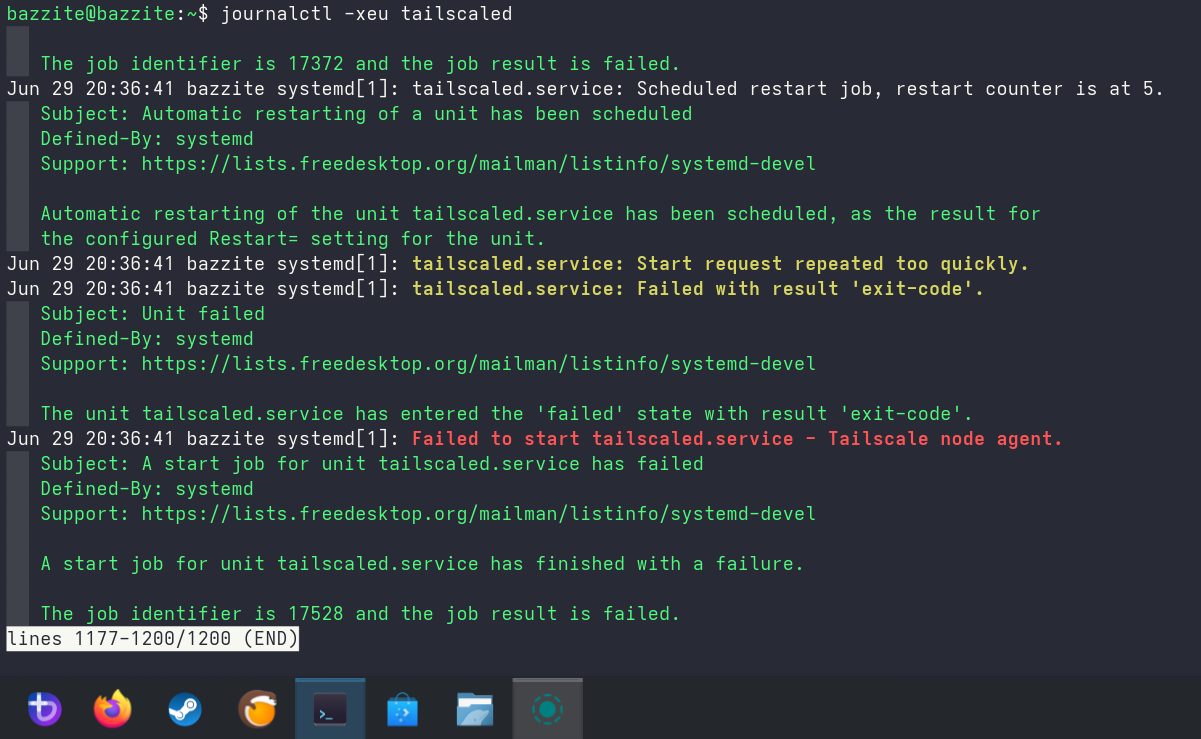The height and width of the screenshot is (739, 1201).
Task: Click the 'lines 1177-1200/1200 (END)' pager status
Action: click(x=152, y=638)
